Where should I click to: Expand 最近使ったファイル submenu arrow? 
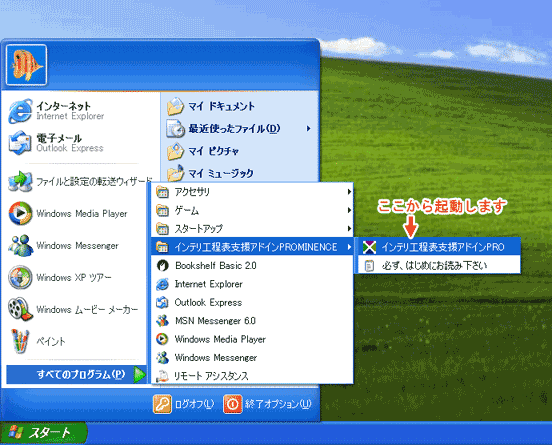tap(308, 129)
